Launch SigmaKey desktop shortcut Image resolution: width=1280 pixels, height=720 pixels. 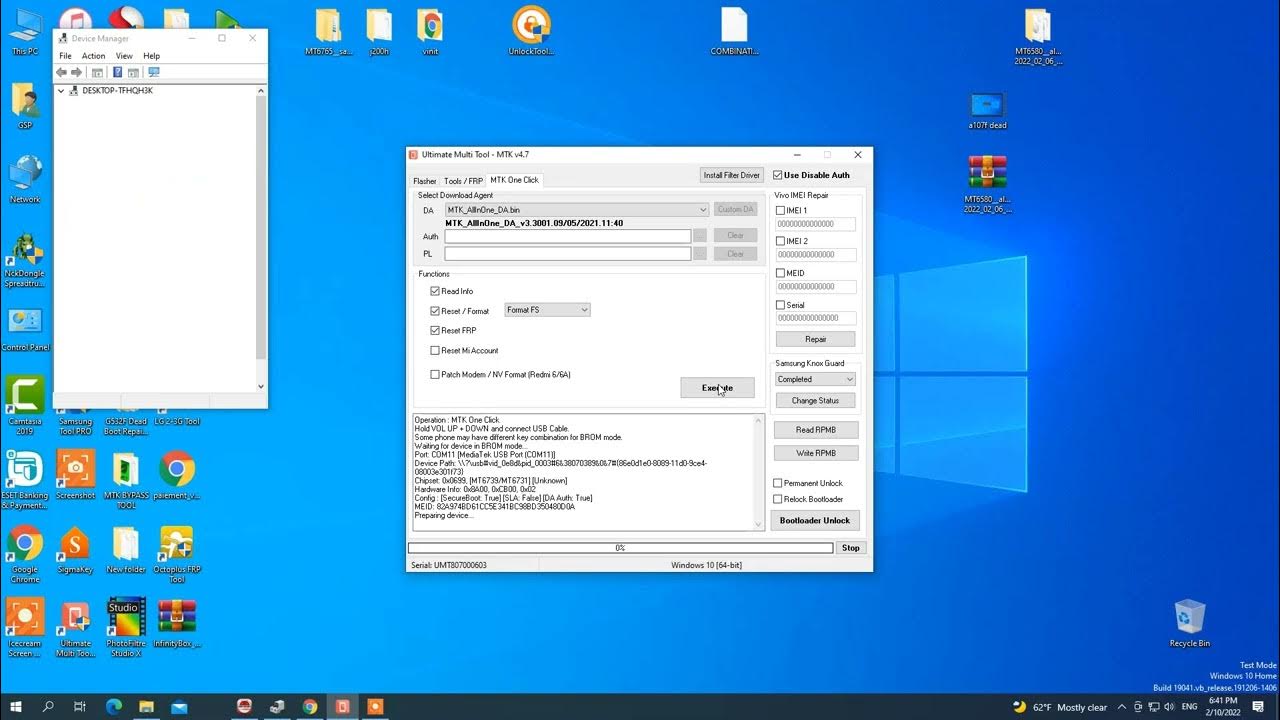[x=75, y=550]
